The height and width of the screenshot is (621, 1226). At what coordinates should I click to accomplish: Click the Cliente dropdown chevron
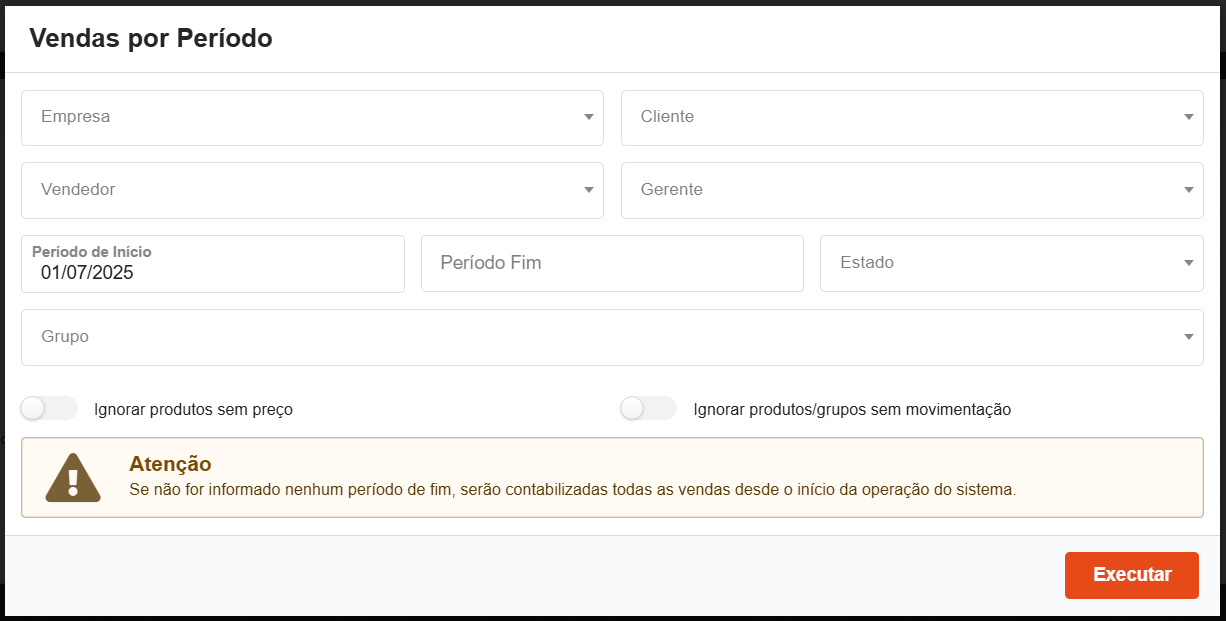point(1188,118)
